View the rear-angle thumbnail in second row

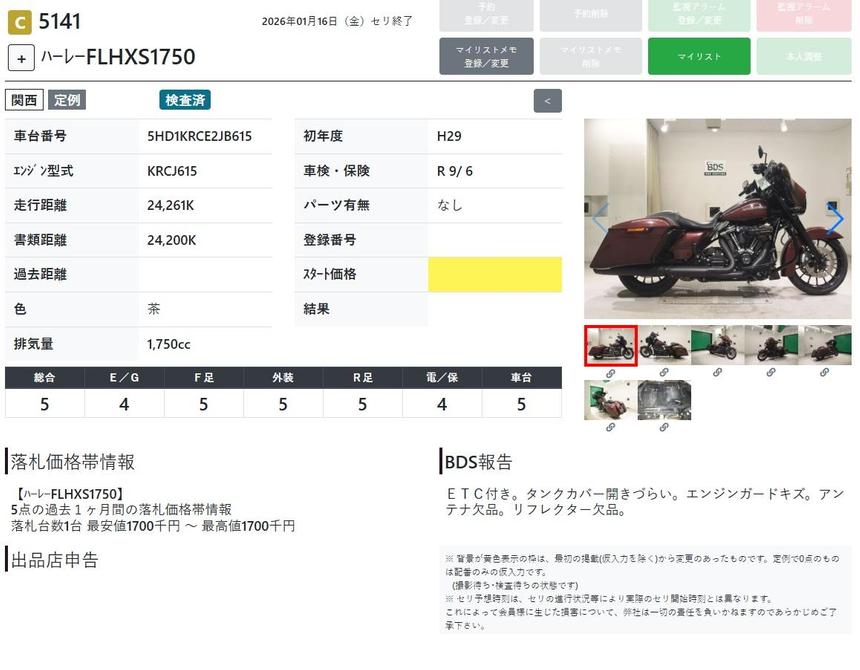pyautogui.click(x=610, y=400)
